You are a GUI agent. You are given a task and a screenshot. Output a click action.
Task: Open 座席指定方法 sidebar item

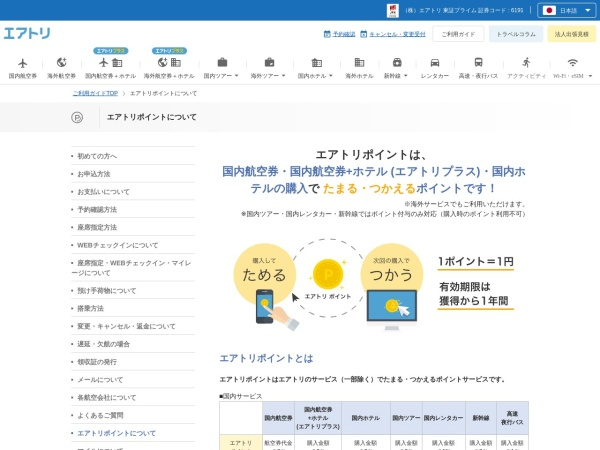point(133,227)
